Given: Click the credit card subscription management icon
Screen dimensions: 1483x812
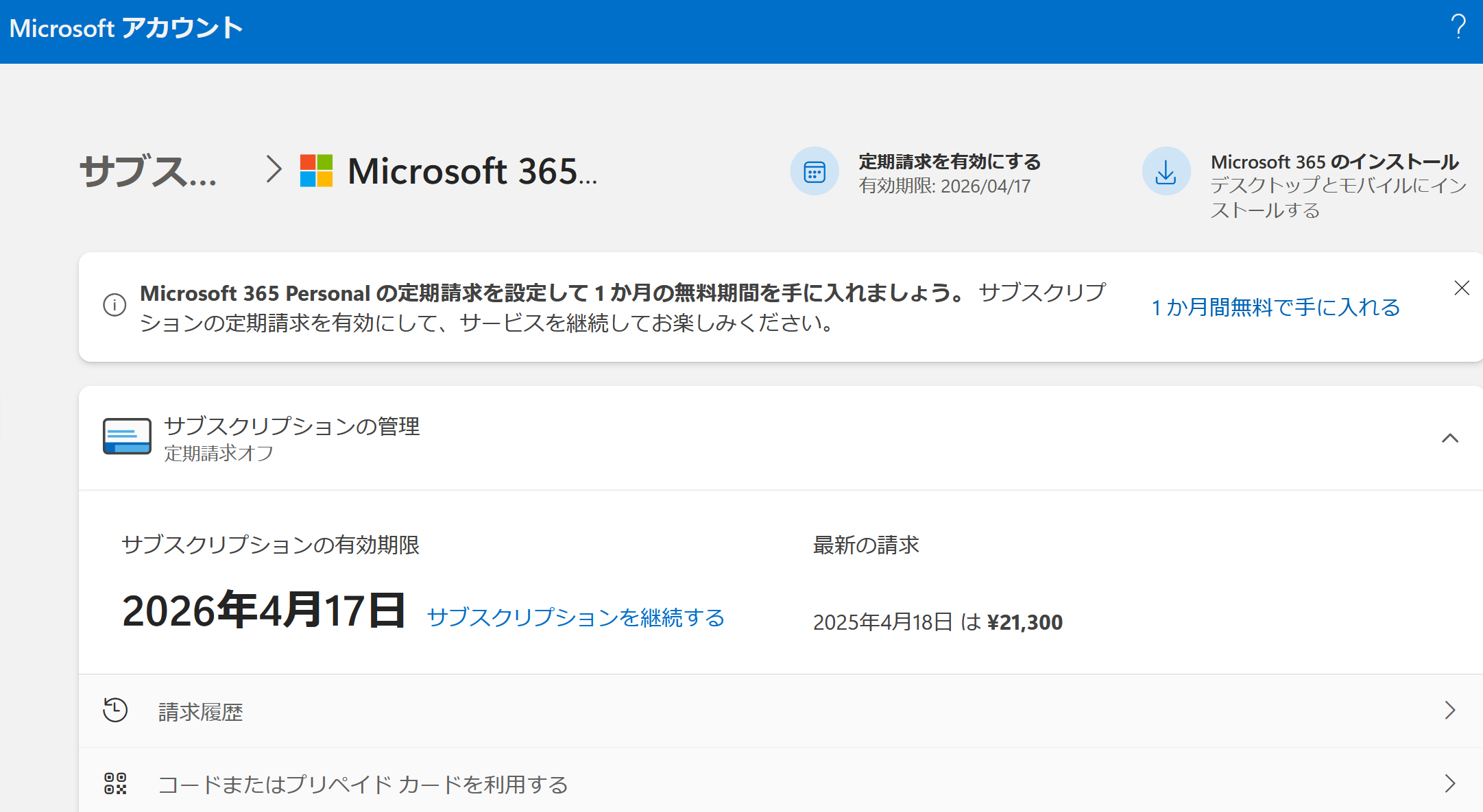Looking at the screenshot, I should click(127, 436).
